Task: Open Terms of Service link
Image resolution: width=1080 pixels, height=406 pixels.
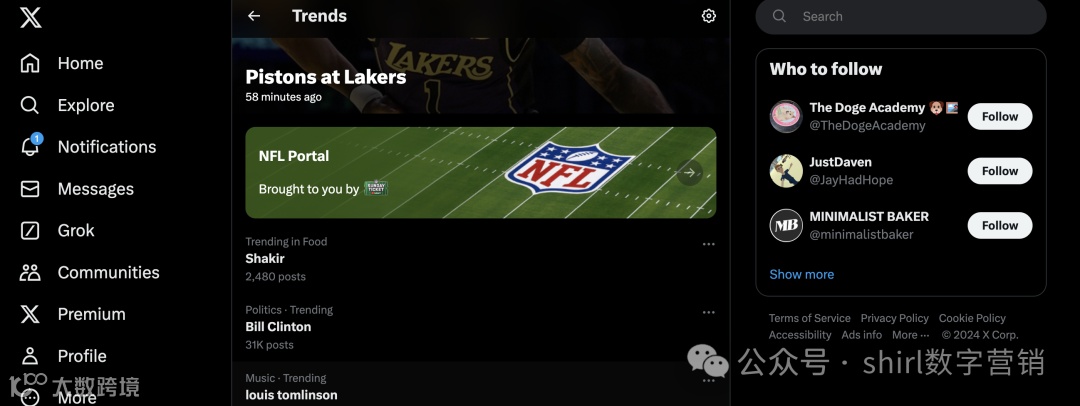Action: [809, 318]
